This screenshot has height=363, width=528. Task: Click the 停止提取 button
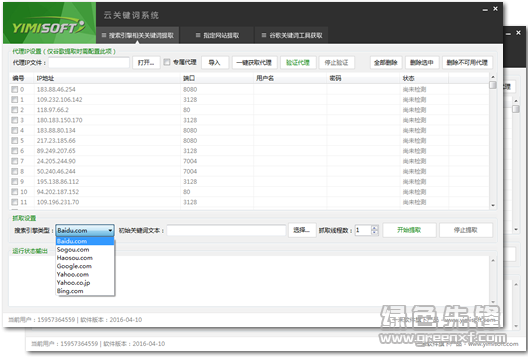pyautogui.click(x=466, y=230)
